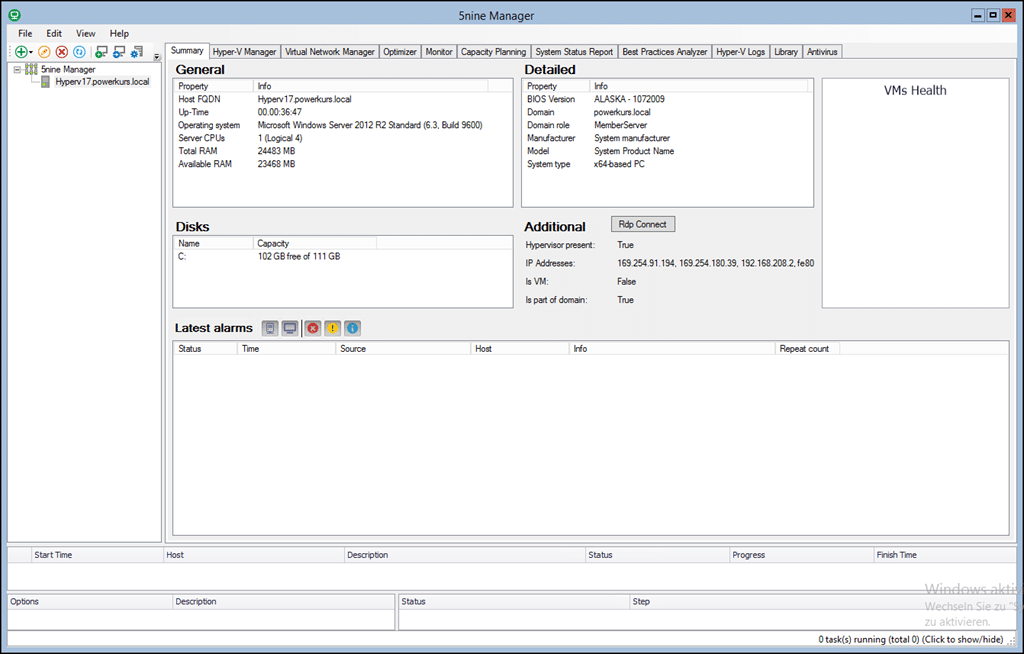Screen dimensions: 1024x654
Task: Click the Options column header
Action: 89,602
